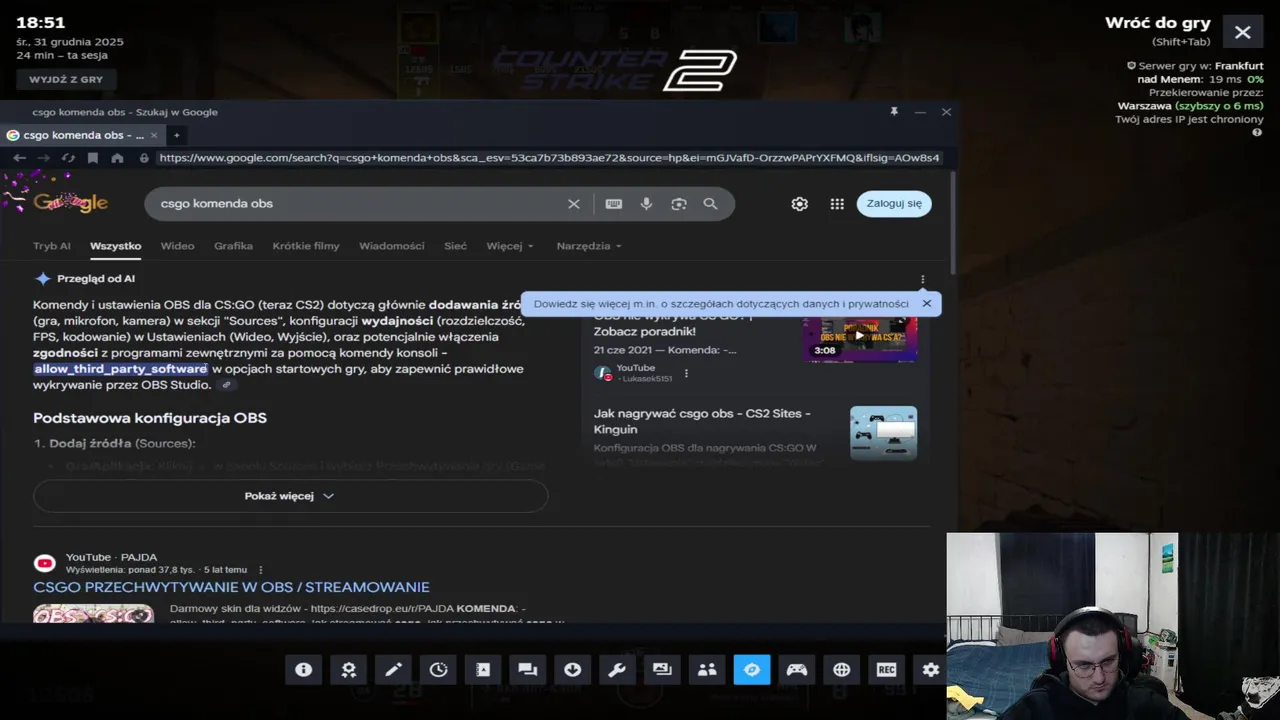Open CSGO PRZECHWYTYWANIE W OBS video link
The image size is (1280, 720).
point(231,587)
